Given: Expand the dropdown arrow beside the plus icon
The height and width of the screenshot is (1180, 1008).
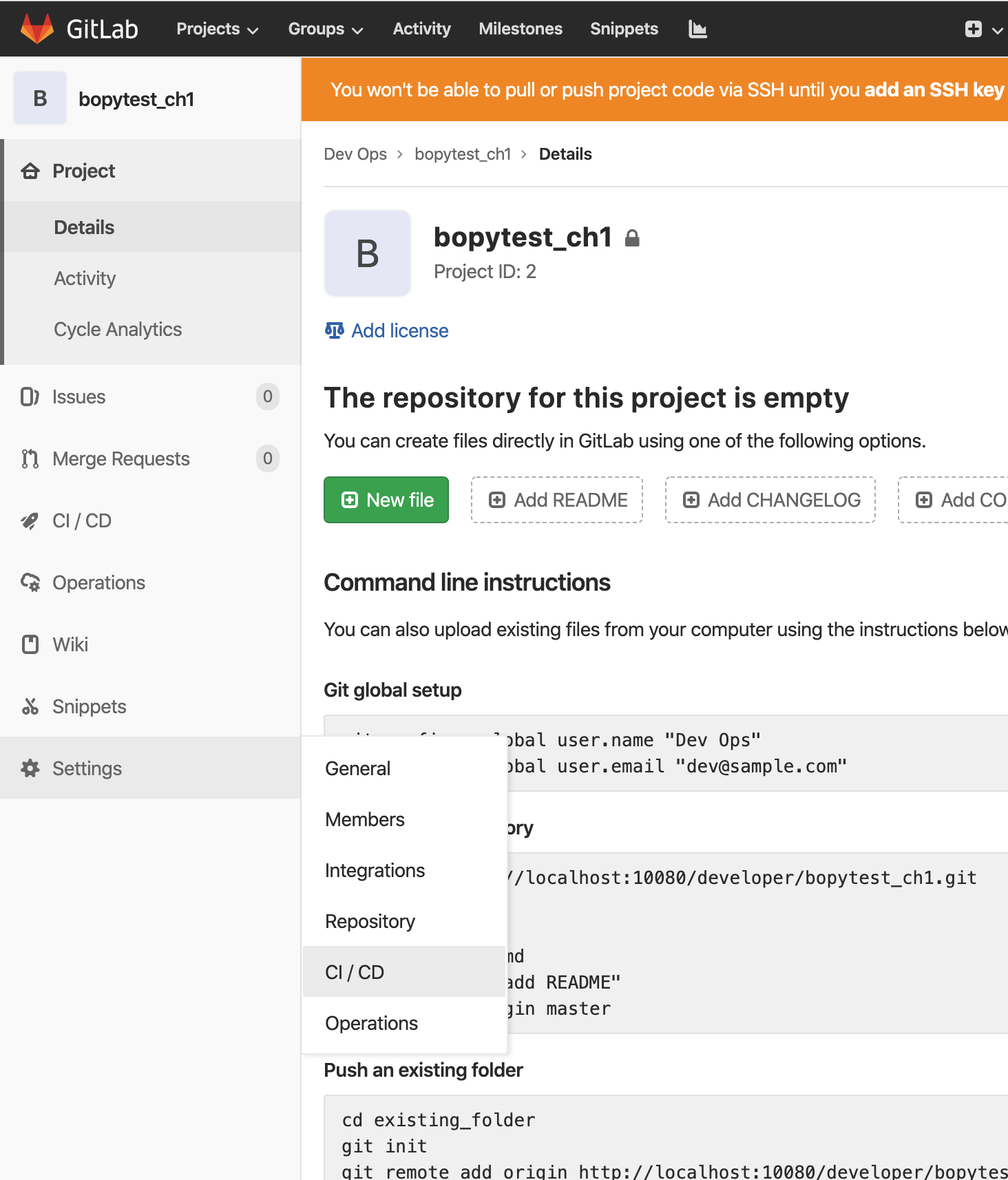Looking at the screenshot, I should (997, 30).
